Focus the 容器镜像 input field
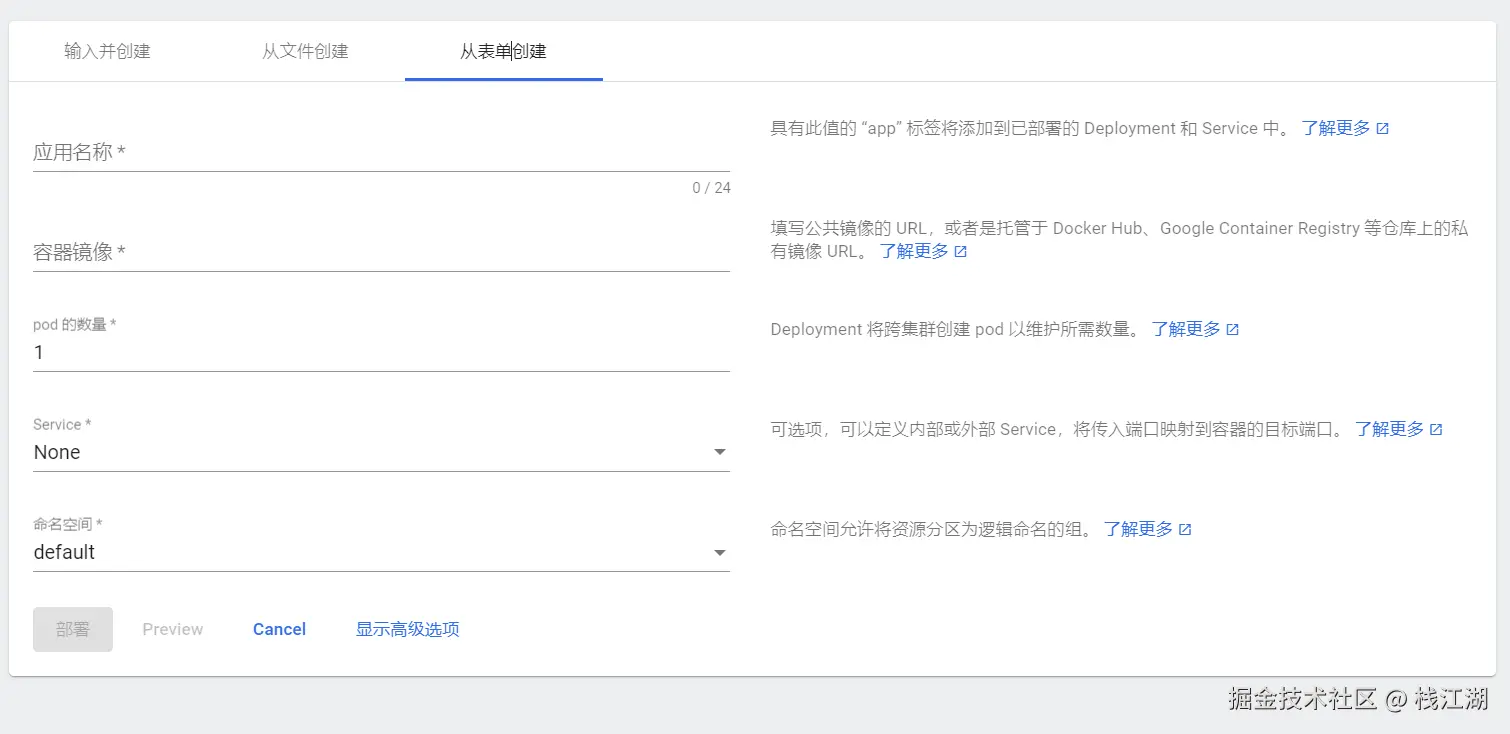The image size is (1510, 734). point(380,252)
